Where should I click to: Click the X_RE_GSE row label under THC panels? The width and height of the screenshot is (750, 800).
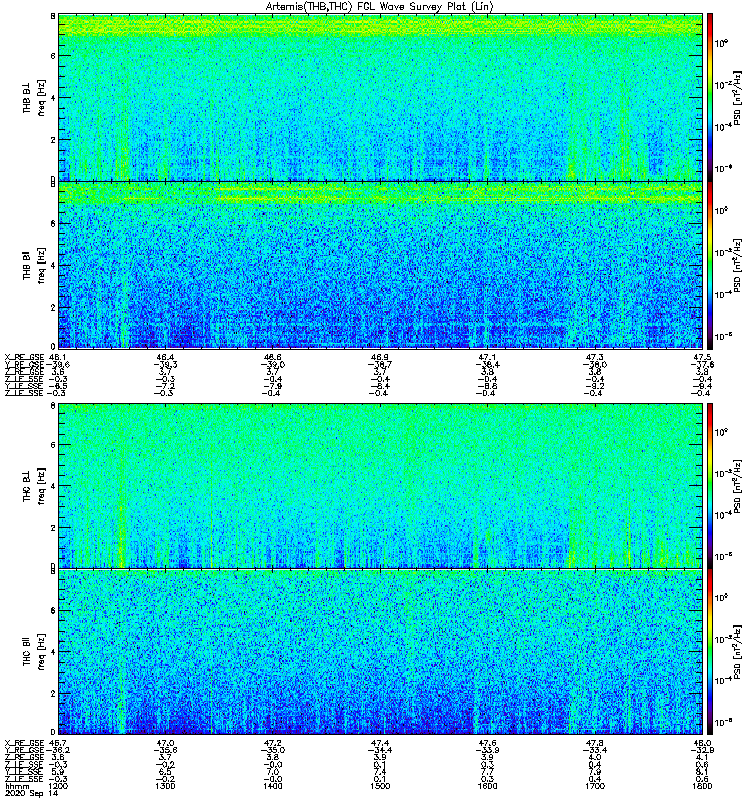[24, 743]
